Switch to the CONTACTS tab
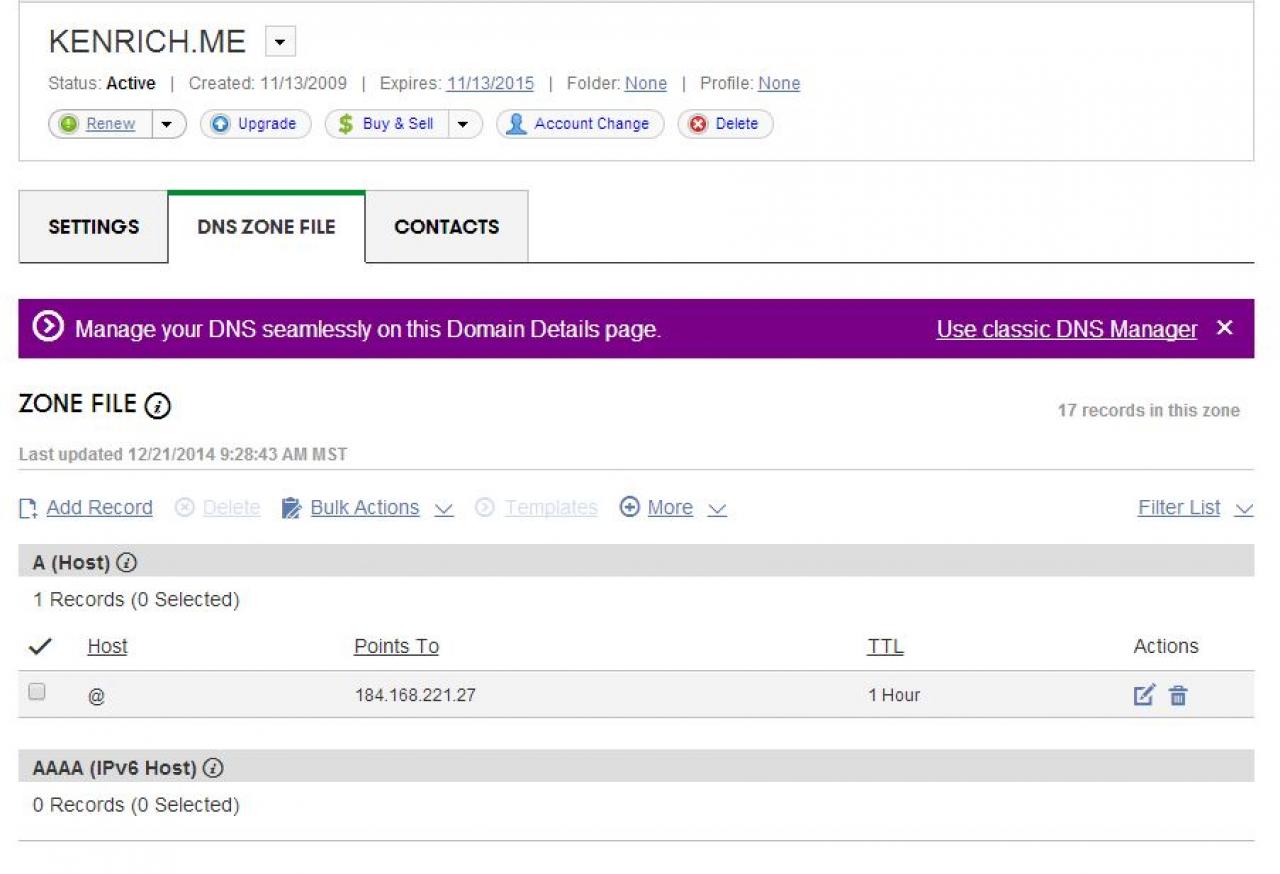Viewport: 1280px width, 874px height. [x=446, y=227]
